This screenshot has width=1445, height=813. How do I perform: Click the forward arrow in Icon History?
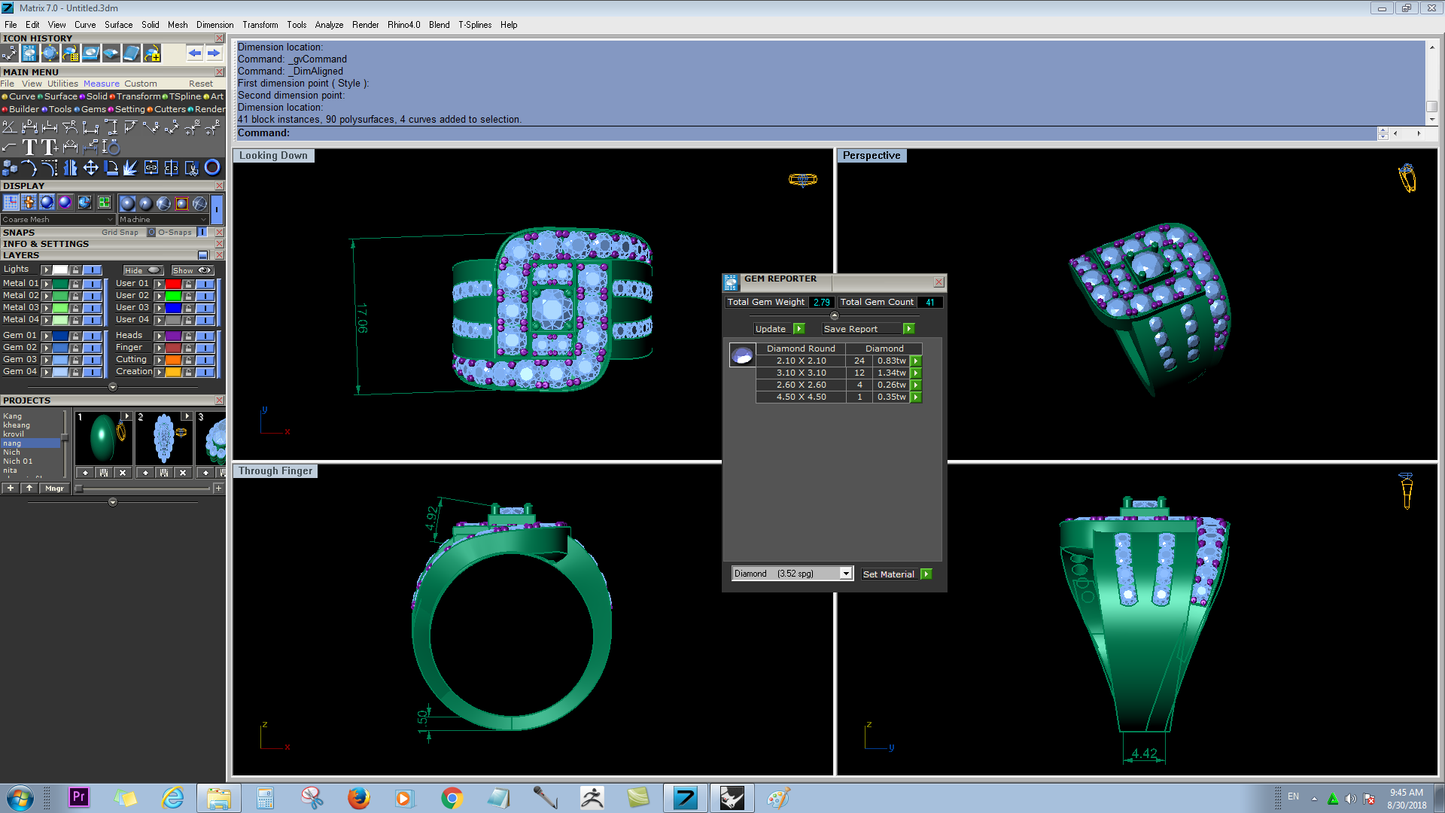click(x=213, y=53)
